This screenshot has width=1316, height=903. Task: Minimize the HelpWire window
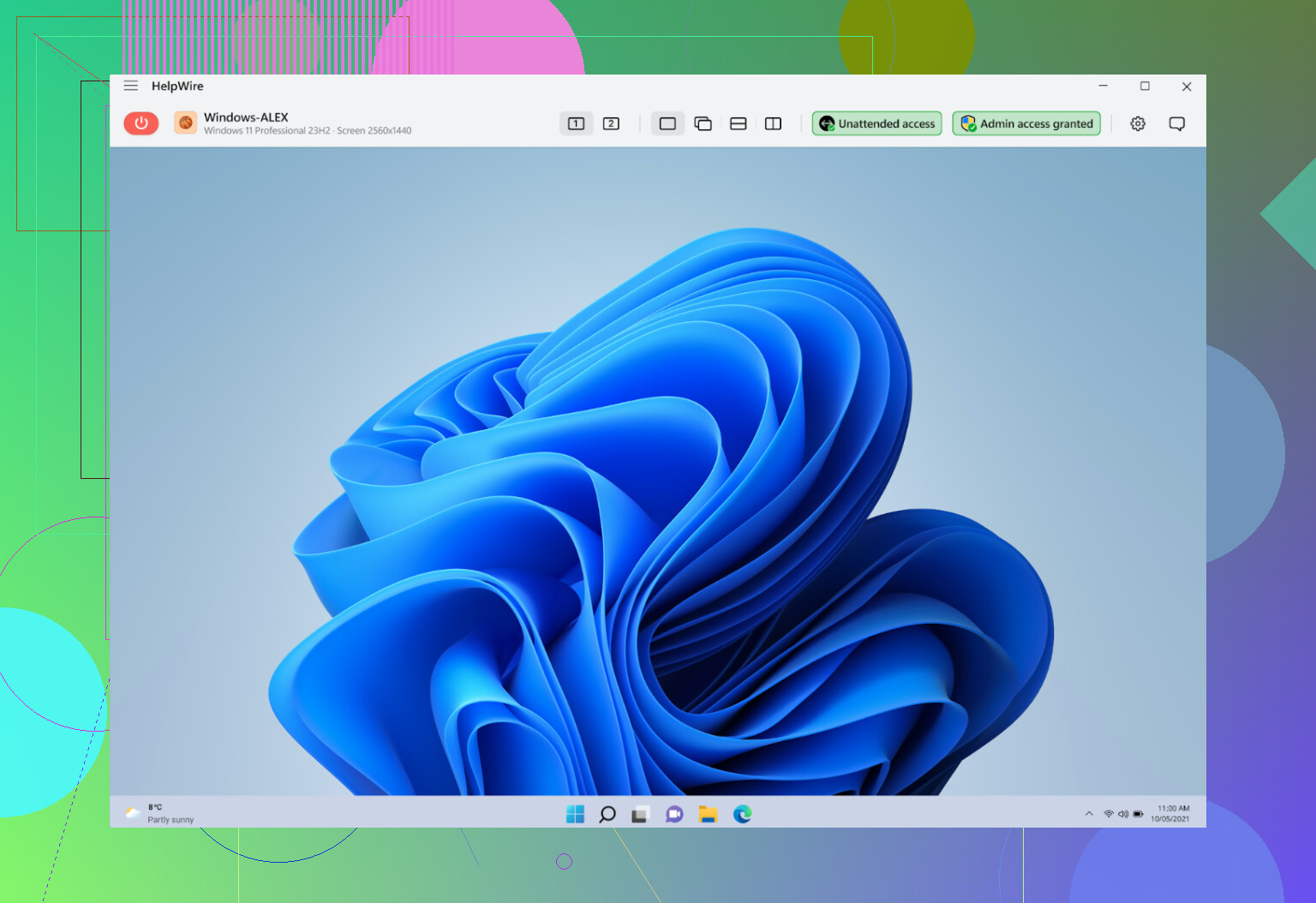coord(1104,86)
